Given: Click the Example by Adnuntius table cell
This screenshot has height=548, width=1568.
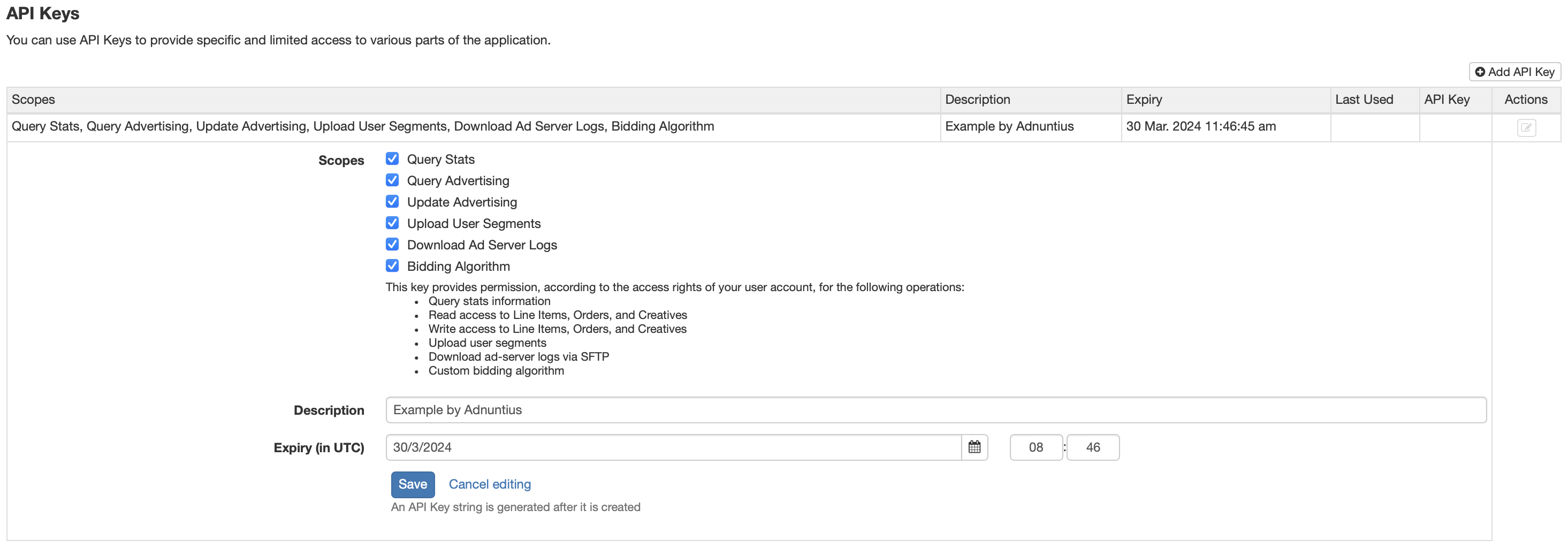Looking at the screenshot, I should tap(1009, 126).
